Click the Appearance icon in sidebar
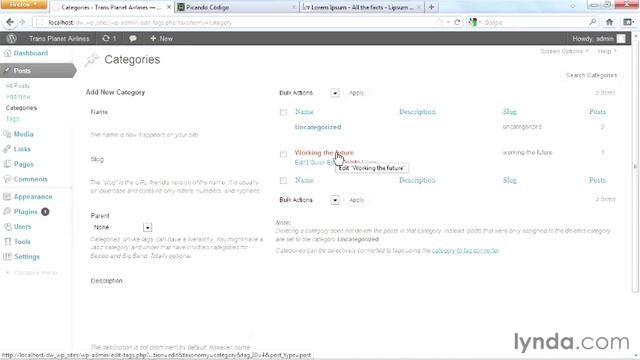 [x=7, y=197]
